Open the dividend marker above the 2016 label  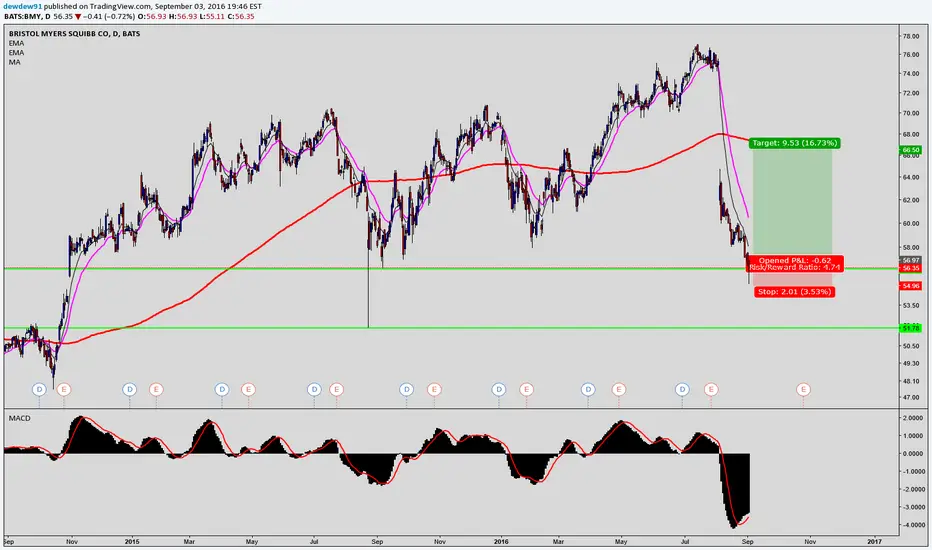[499, 389]
